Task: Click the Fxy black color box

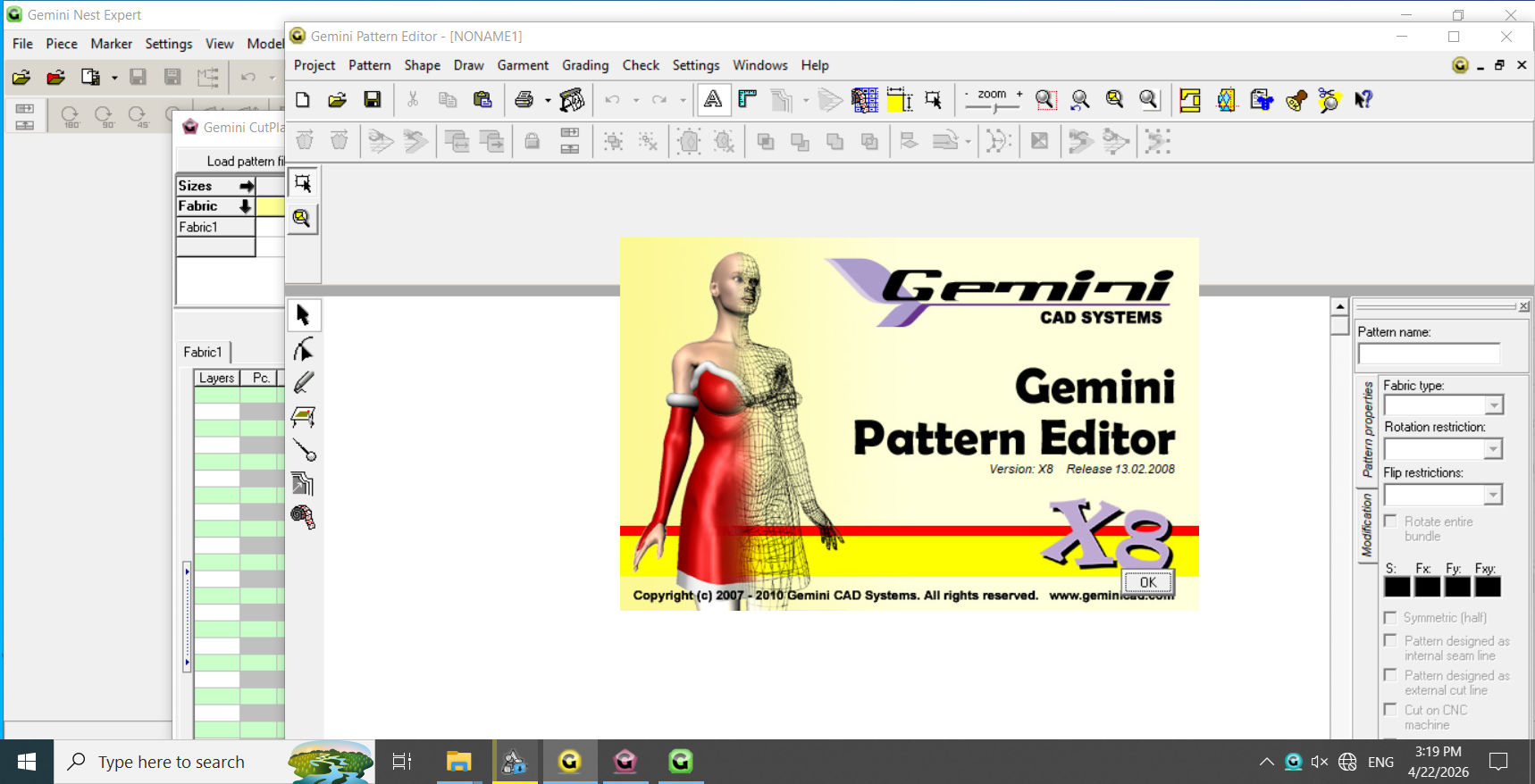Action: (x=1488, y=587)
